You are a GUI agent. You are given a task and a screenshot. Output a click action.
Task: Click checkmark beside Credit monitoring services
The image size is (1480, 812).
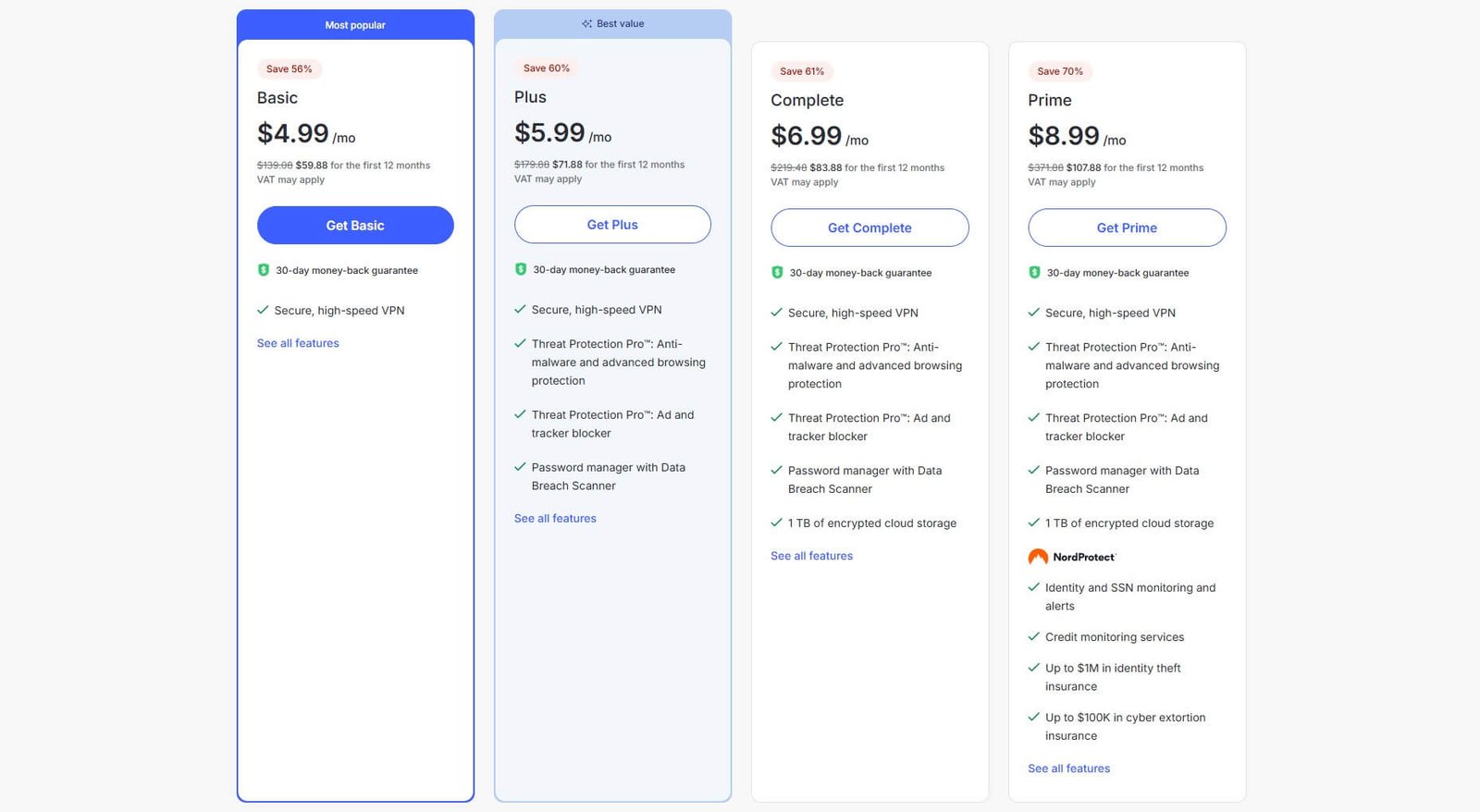[x=1034, y=637]
